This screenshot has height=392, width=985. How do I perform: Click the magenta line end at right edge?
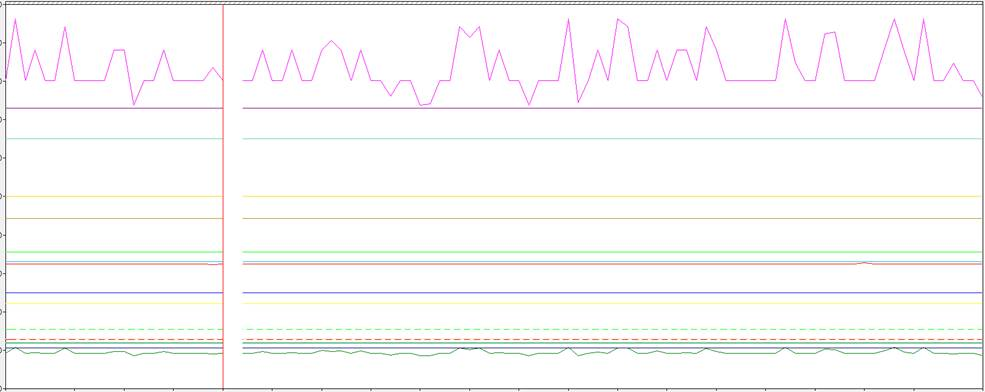981,94
